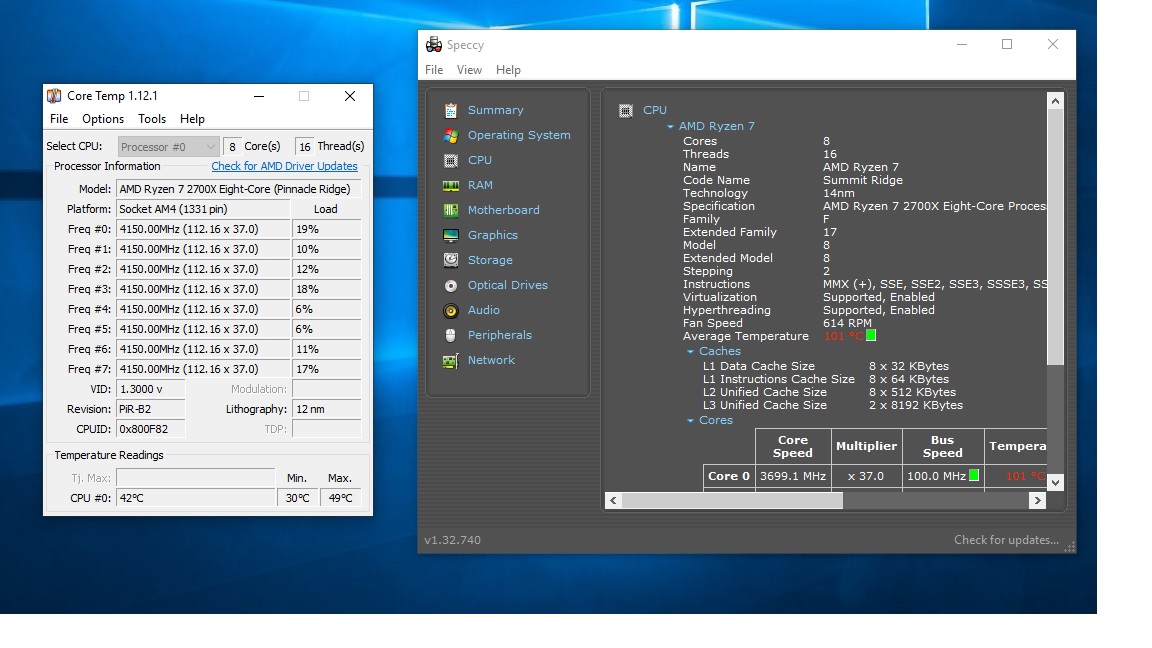Open the Summary section icon in Speccy
This screenshot has height=648, width=1152.
[450, 110]
